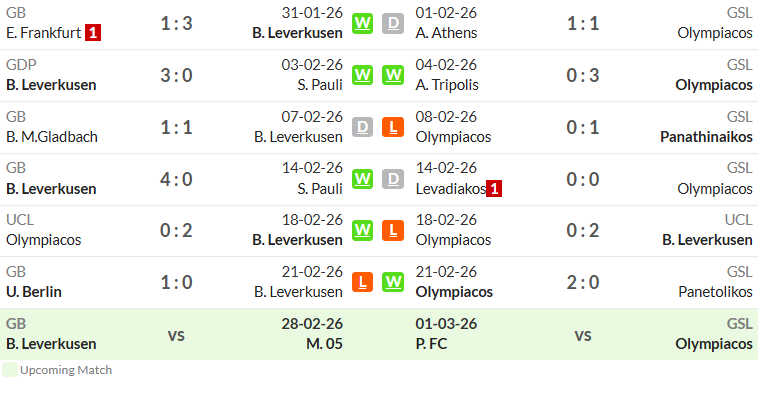Select upcoming B. Leverkusen vs M. 05 match
The width and height of the screenshot is (762, 402).
pos(174,334)
